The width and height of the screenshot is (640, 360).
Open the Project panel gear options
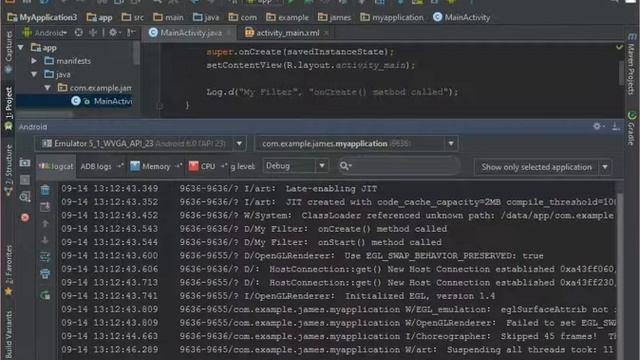[114, 32]
